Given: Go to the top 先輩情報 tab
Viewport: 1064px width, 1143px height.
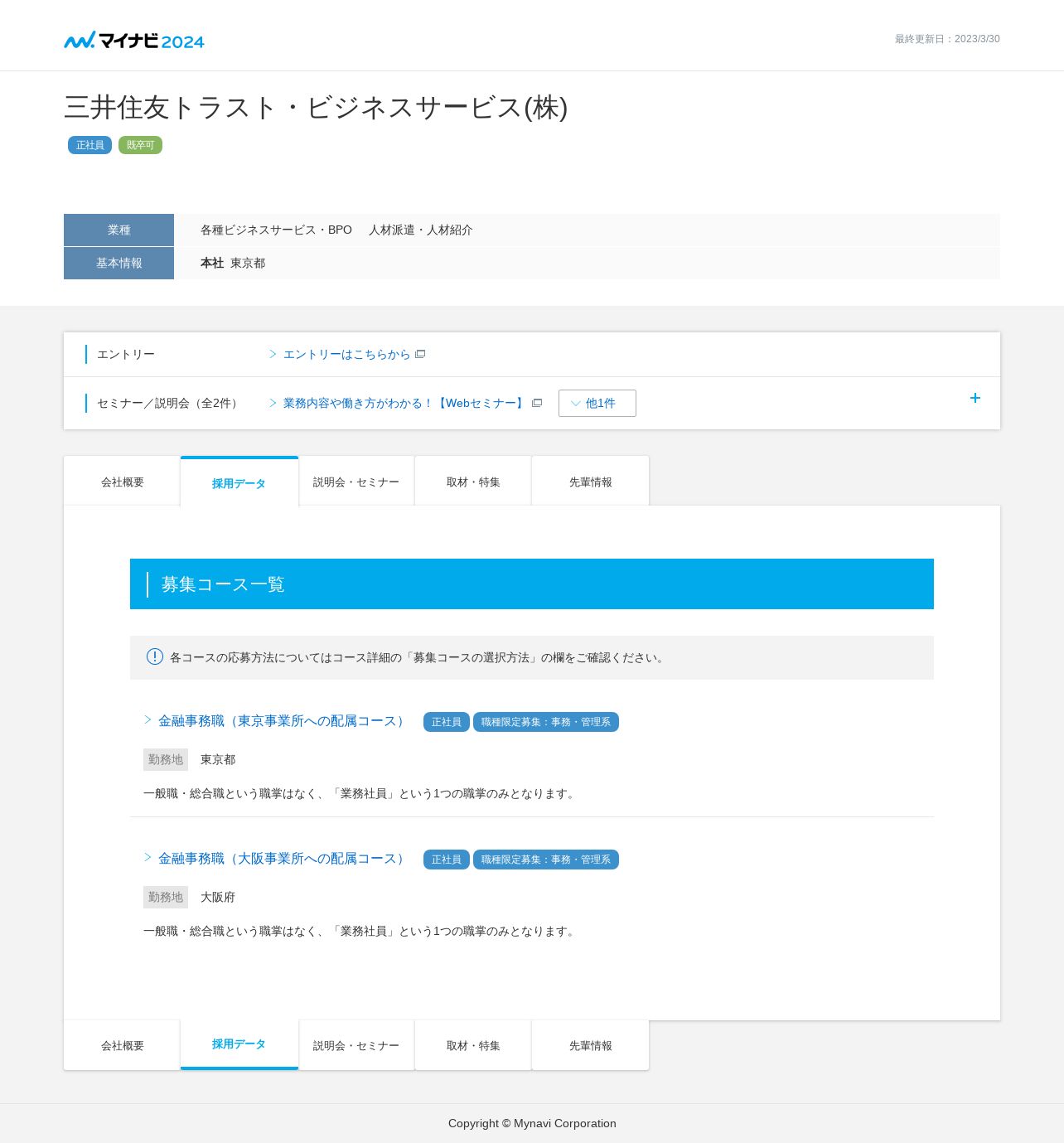Looking at the screenshot, I should pyautogui.click(x=590, y=481).
